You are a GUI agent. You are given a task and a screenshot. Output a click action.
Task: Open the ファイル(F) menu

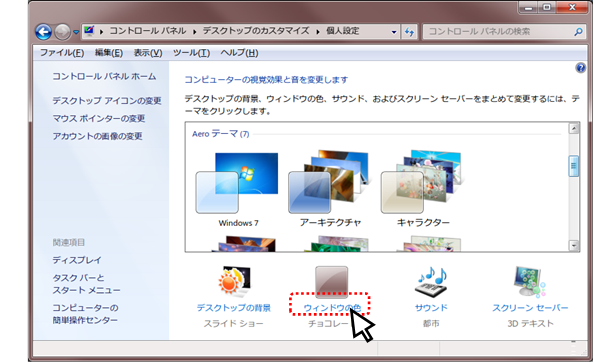click(62, 53)
